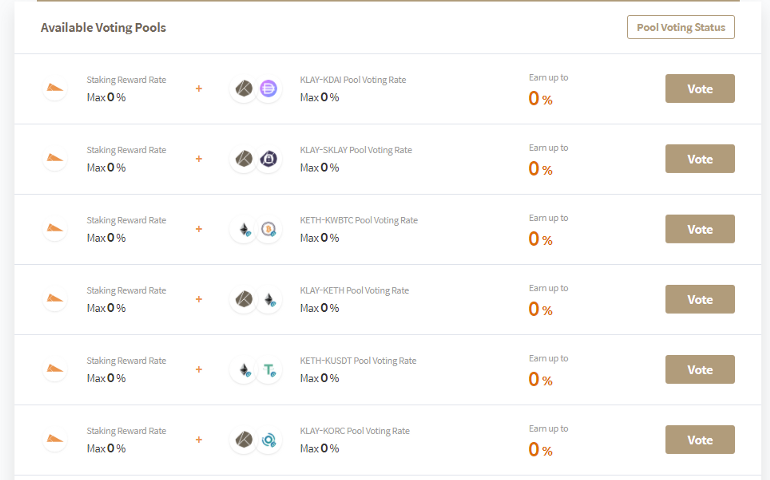The image size is (770, 480).
Task: Click the KETH icon in KLAY-KETH row
Action: (270, 299)
